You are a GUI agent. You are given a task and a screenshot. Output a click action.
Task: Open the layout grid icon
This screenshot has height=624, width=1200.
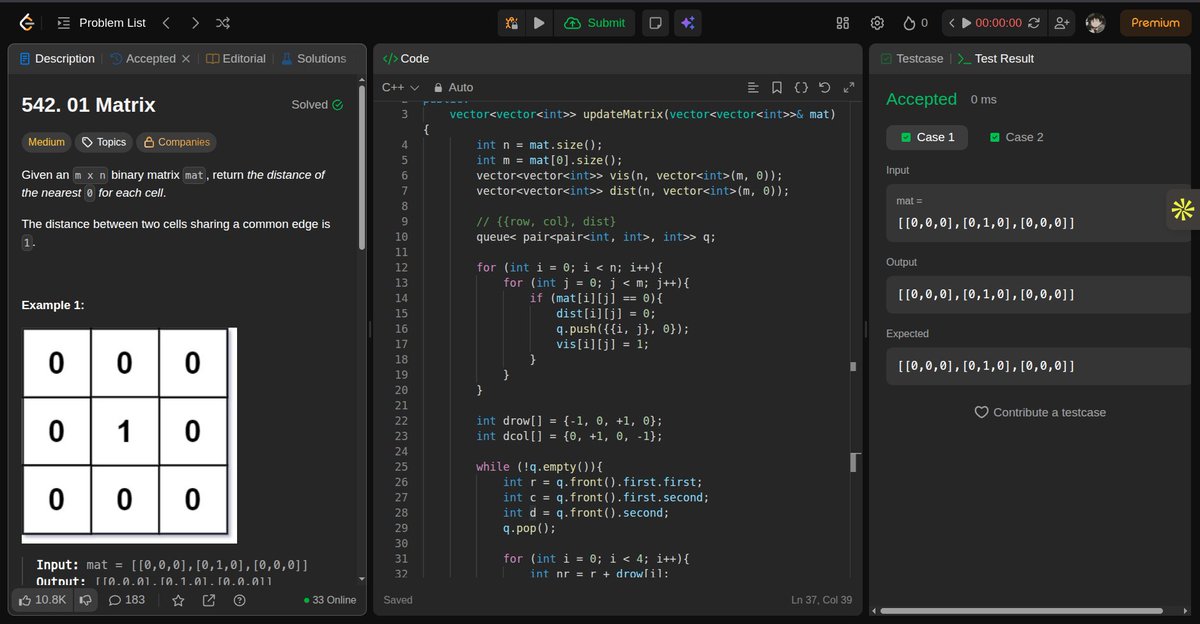(843, 22)
